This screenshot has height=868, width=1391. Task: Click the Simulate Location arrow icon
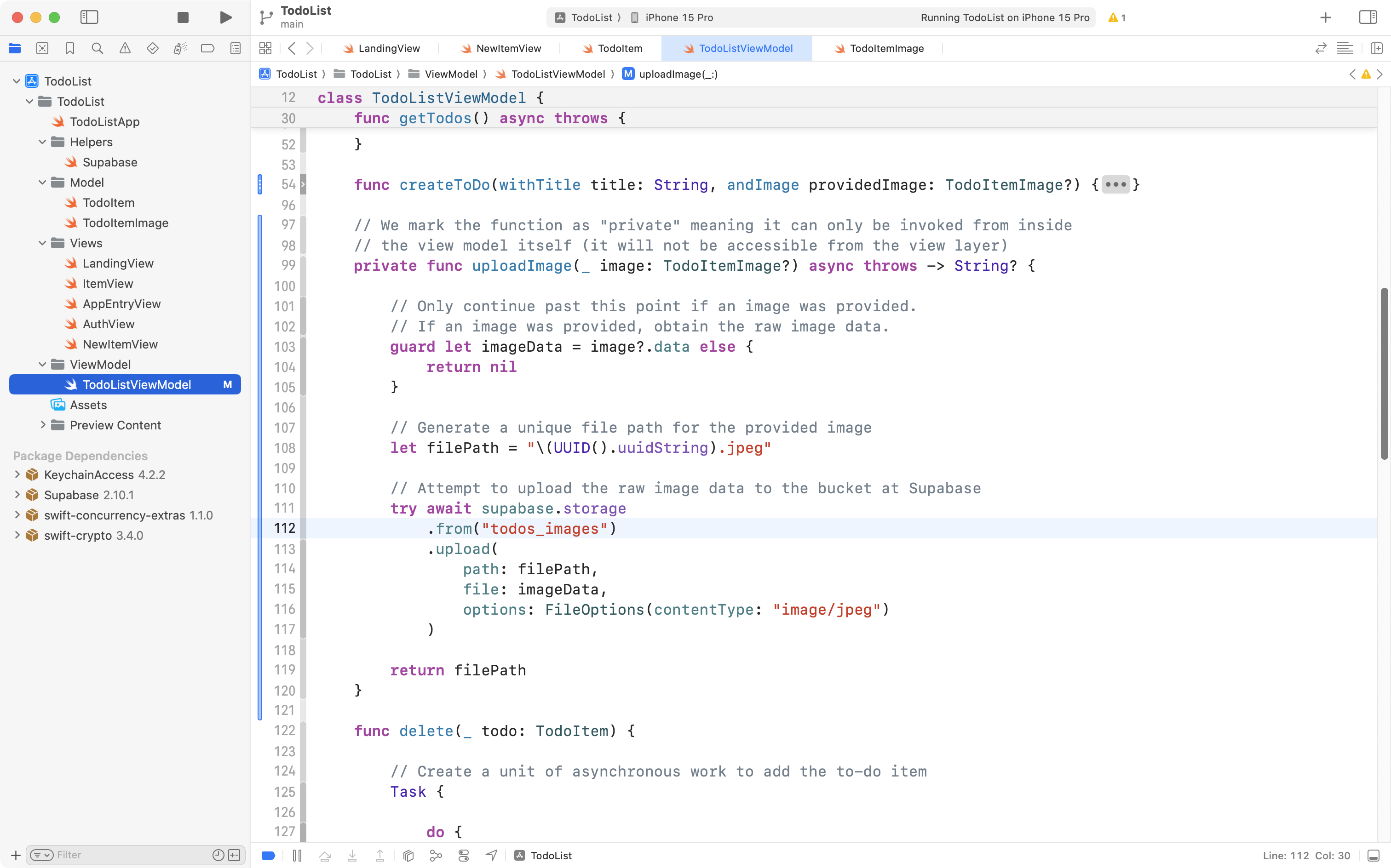(x=491, y=855)
